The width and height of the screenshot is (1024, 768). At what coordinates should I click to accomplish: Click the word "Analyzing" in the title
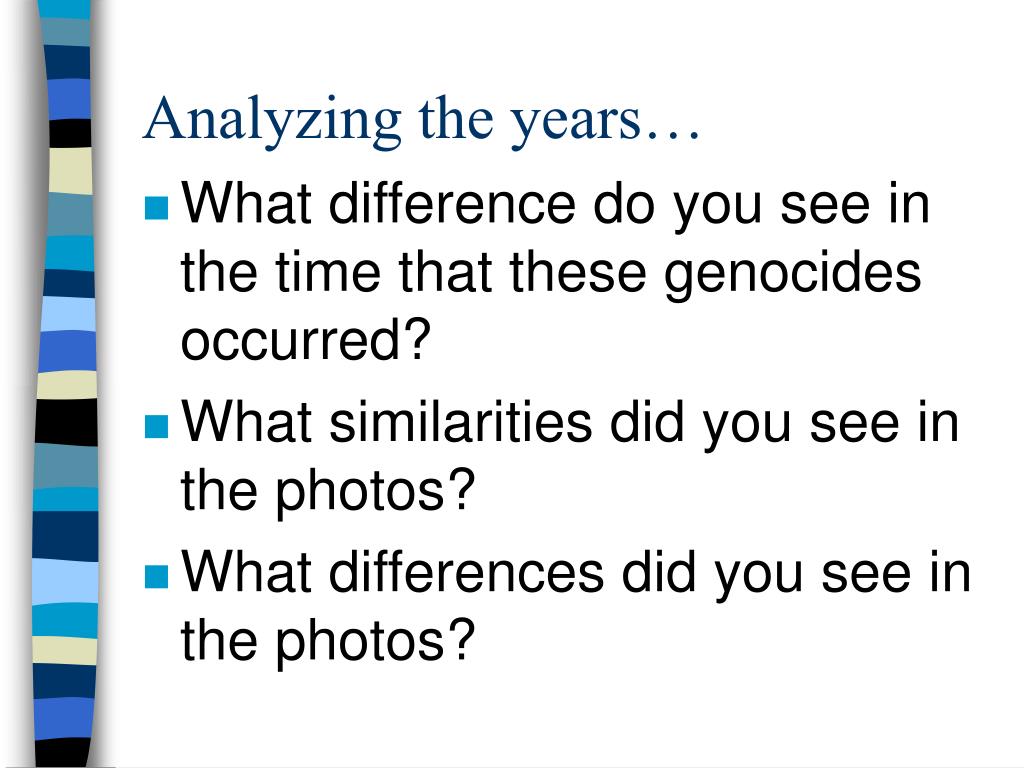pyautogui.click(x=272, y=122)
